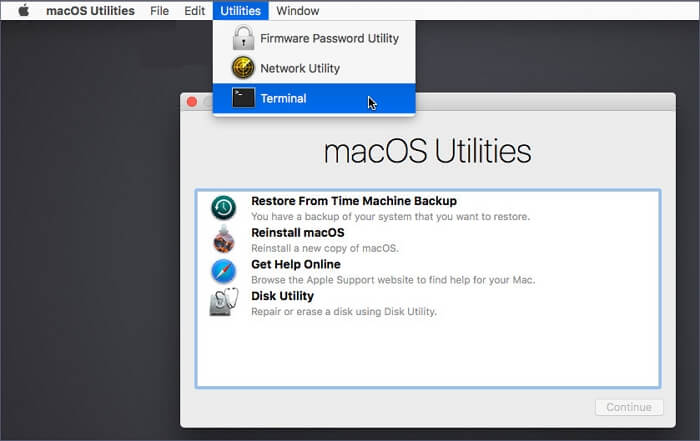This screenshot has height=441, width=700.
Task: Select the Restore From Time Machine Backup title
Action: pos(353,201)
